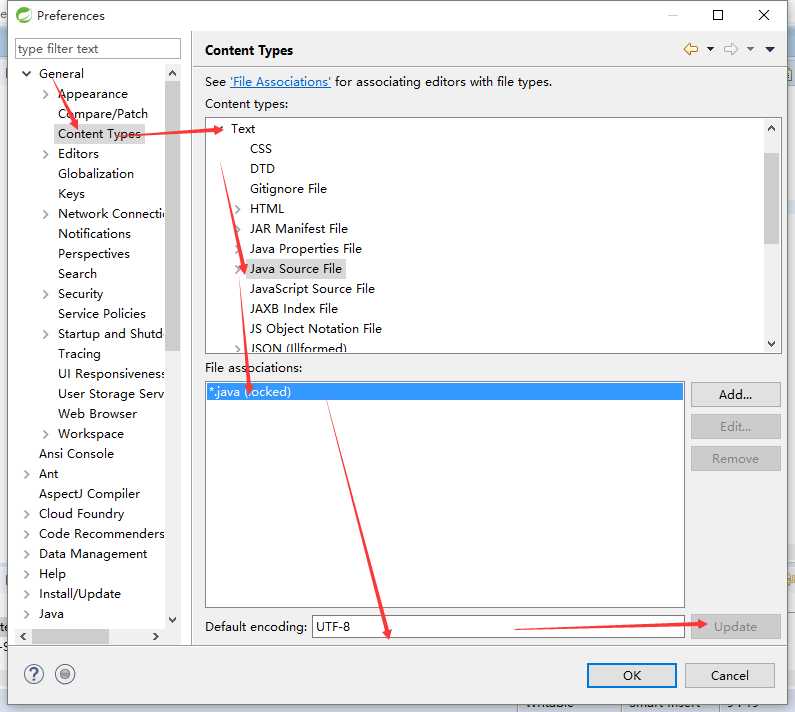
Task: Select Ansi Console preference page
Action: click(76, 454)
